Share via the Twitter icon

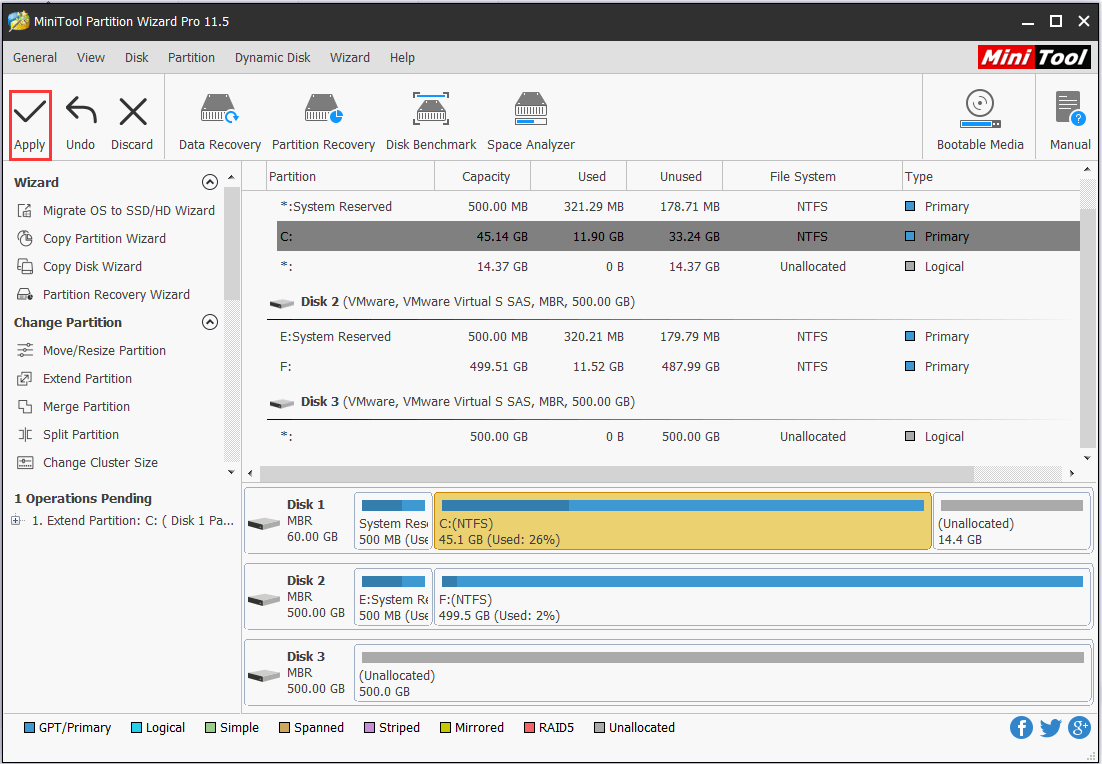tap(1050, 727)
